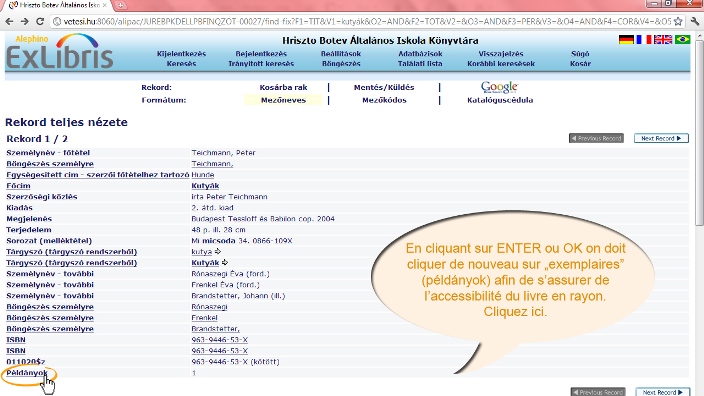Image resolution: width=704 pixels, height=396 pixels.
Task: Click the bottom Previous Record button
Action: tap(598, 392)
